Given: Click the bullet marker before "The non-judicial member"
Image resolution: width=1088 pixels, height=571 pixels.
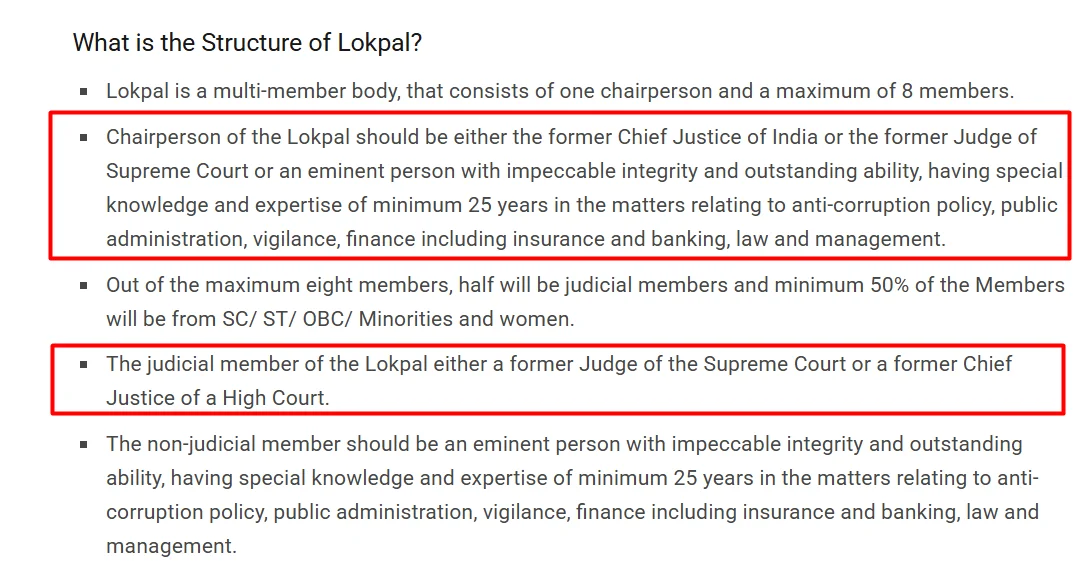Looking at the screenshot, I should (84, 444).
